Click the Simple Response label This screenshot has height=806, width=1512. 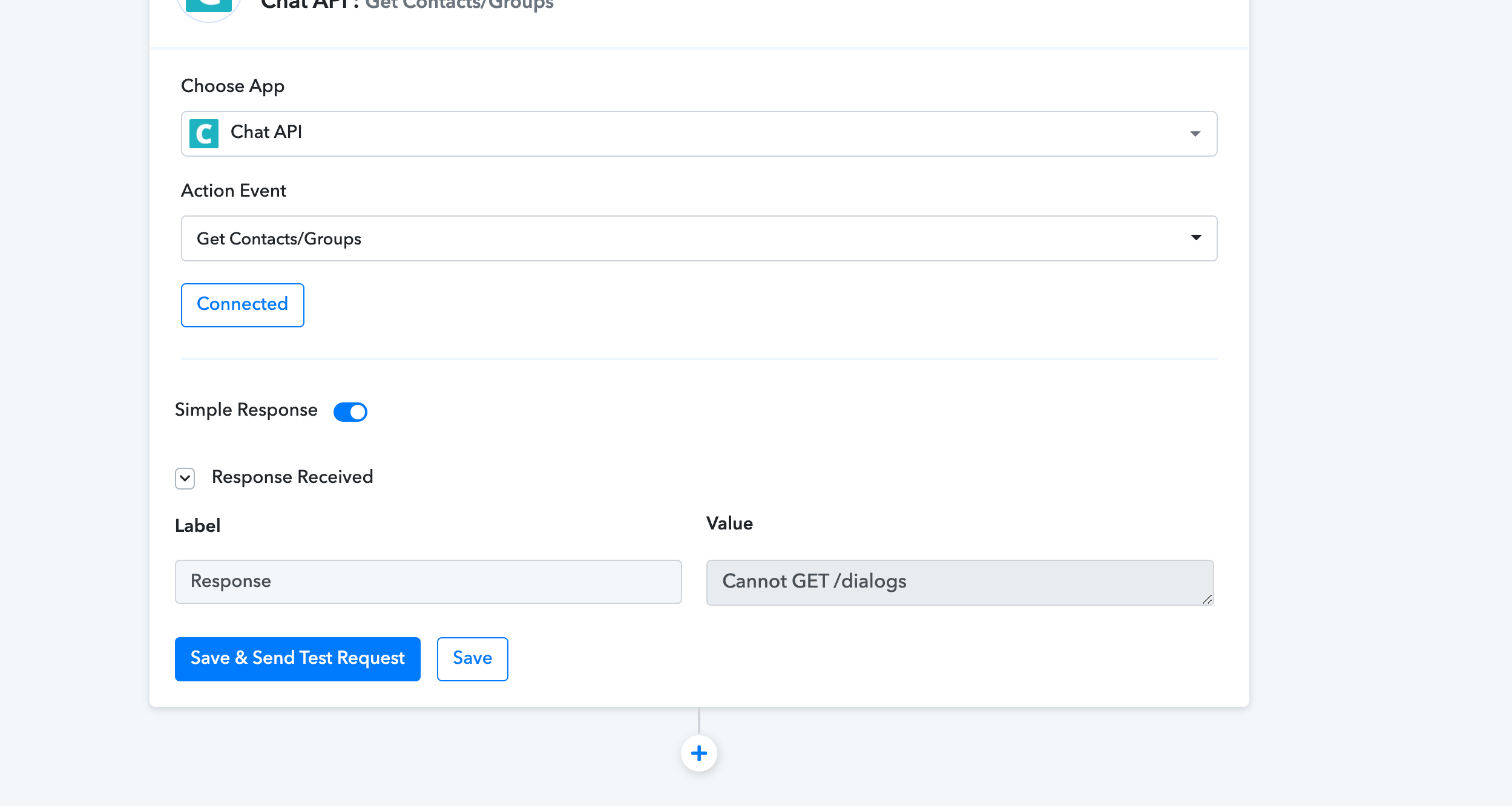[246, 410]
